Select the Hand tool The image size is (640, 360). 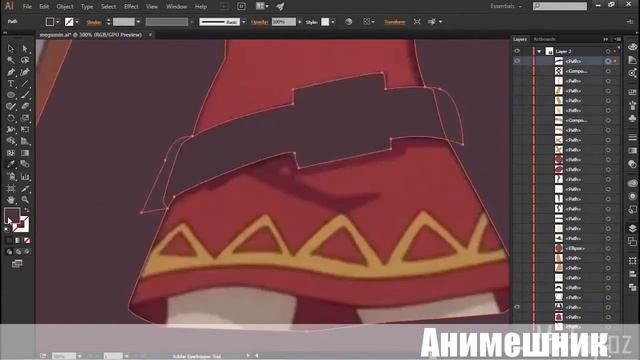[11, 200]
